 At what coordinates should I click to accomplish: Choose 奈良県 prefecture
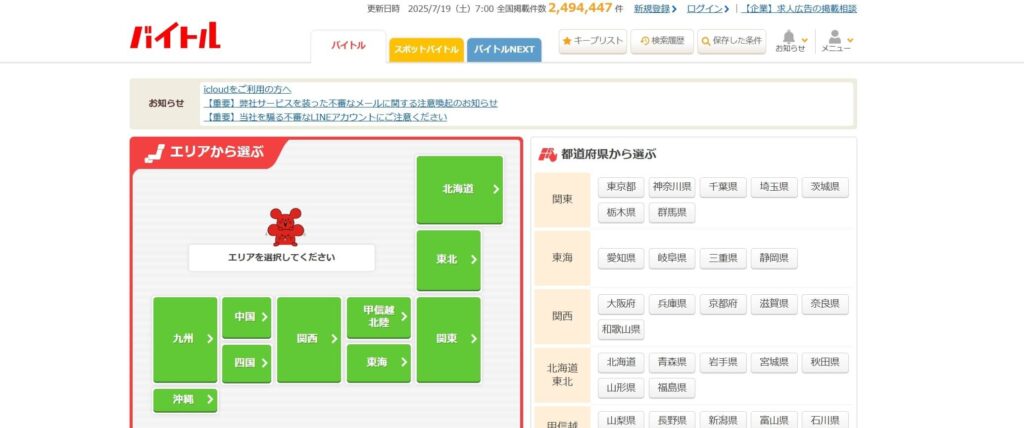825,304
